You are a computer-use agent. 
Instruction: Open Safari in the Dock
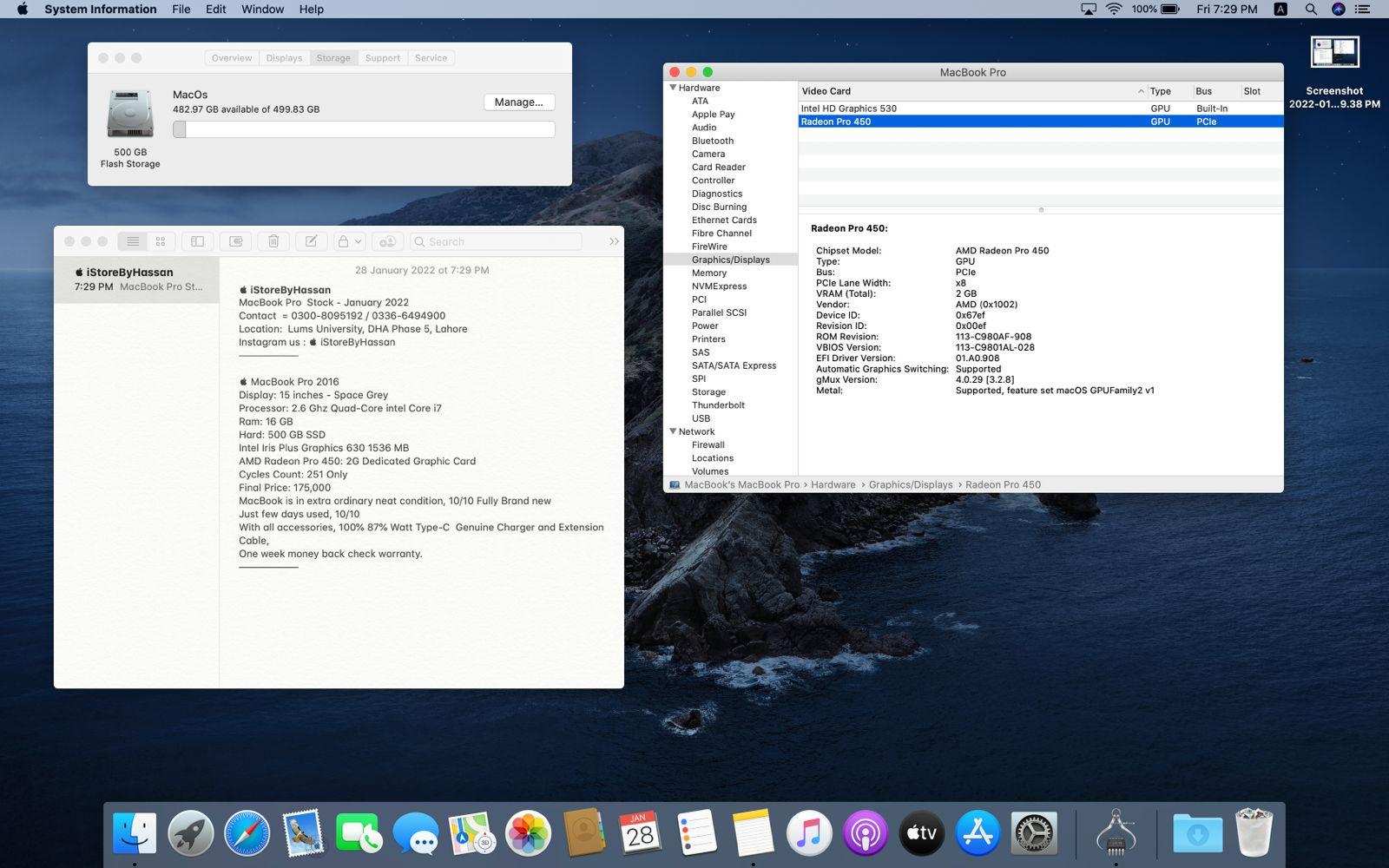click(247, 833)
